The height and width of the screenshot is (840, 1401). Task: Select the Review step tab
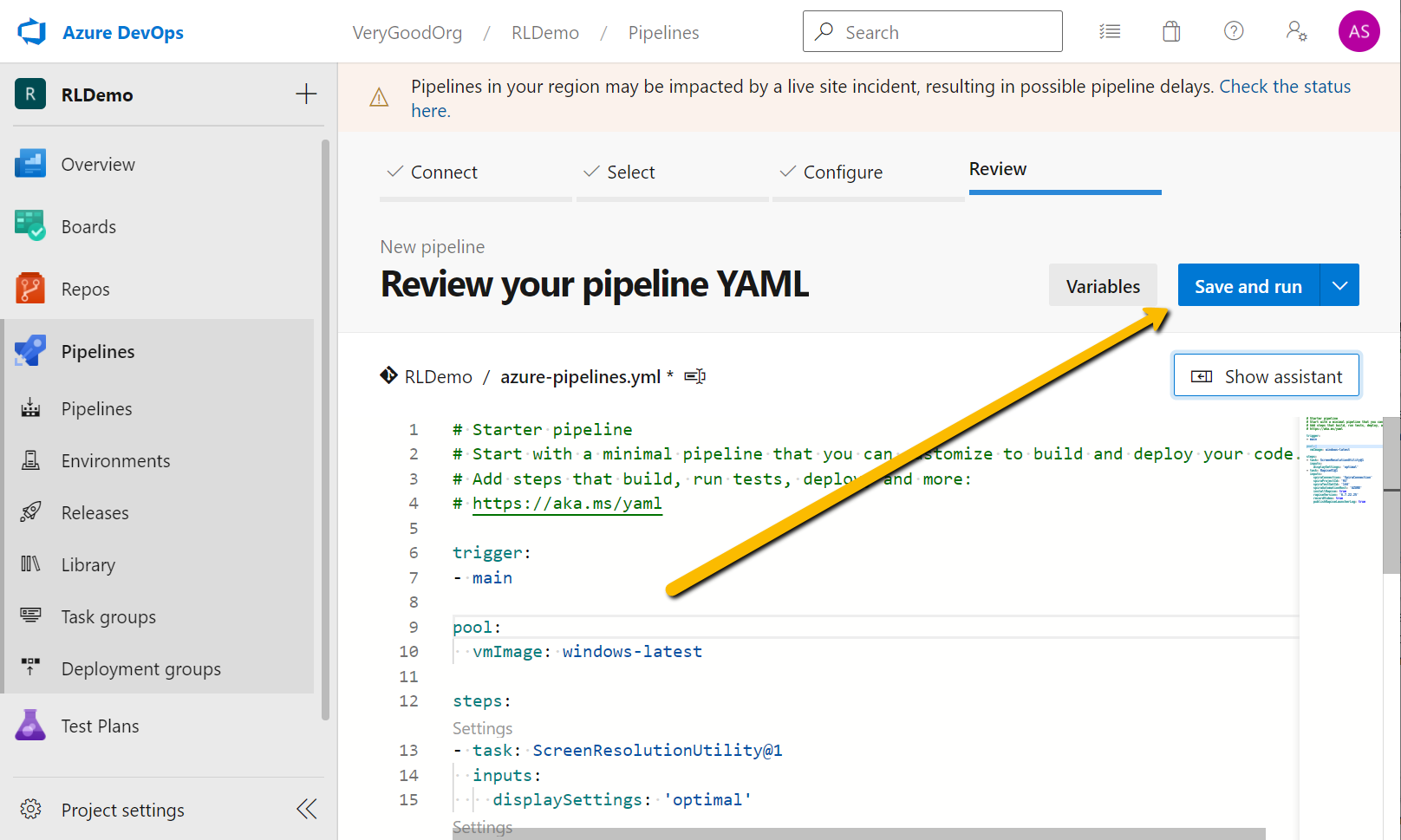[998, 169]
